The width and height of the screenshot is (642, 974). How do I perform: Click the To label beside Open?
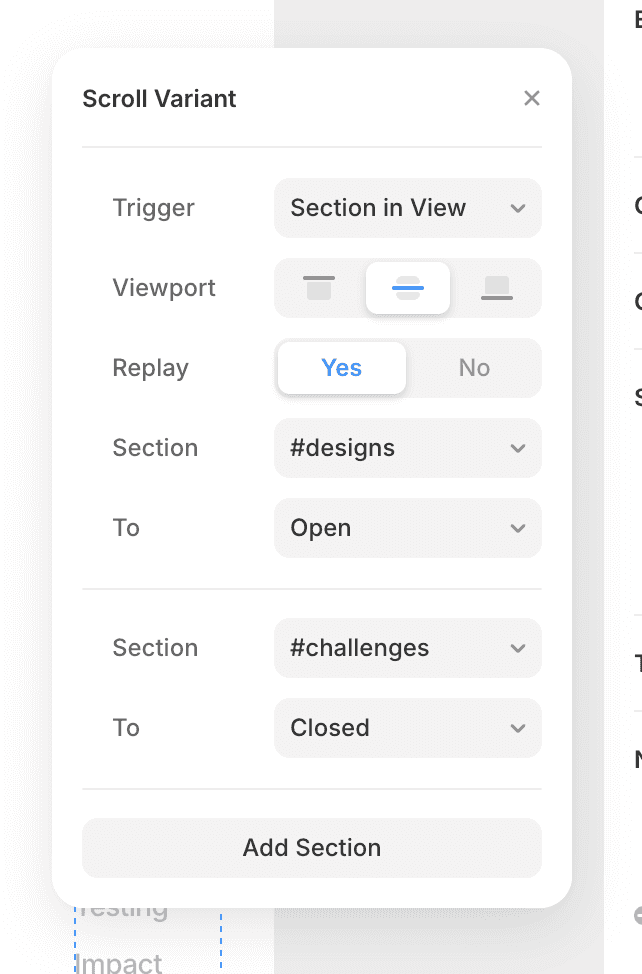click(x=126, y=528)
